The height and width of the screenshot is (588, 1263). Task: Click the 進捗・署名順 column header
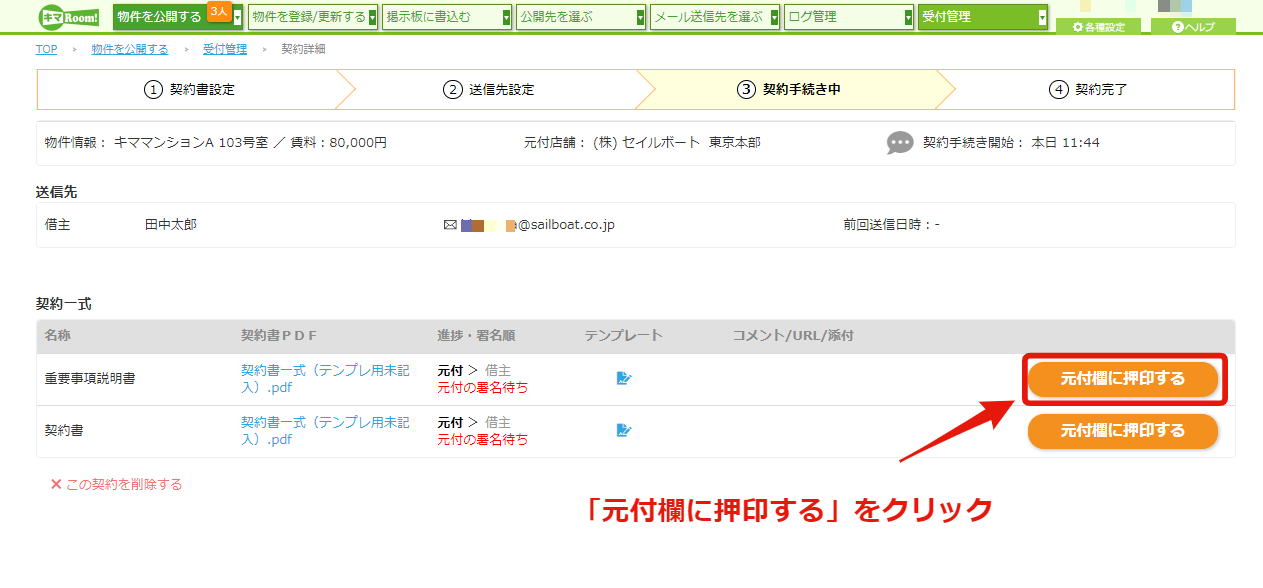click(476, 336)
